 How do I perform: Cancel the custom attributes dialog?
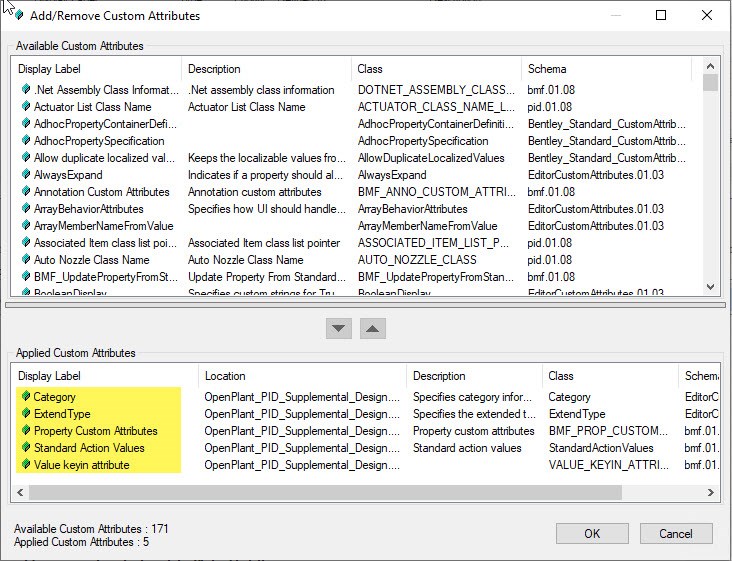(x=676, y=533)
